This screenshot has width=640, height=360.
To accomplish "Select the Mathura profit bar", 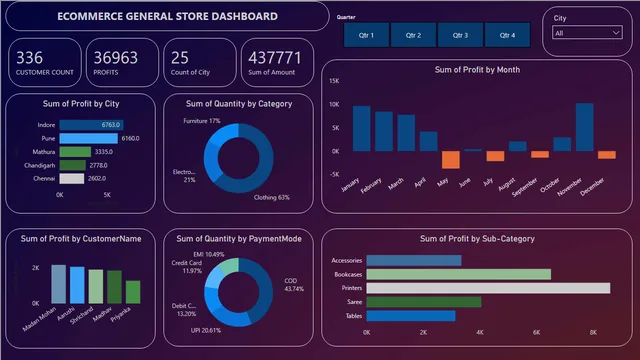I will pos(75,152).
